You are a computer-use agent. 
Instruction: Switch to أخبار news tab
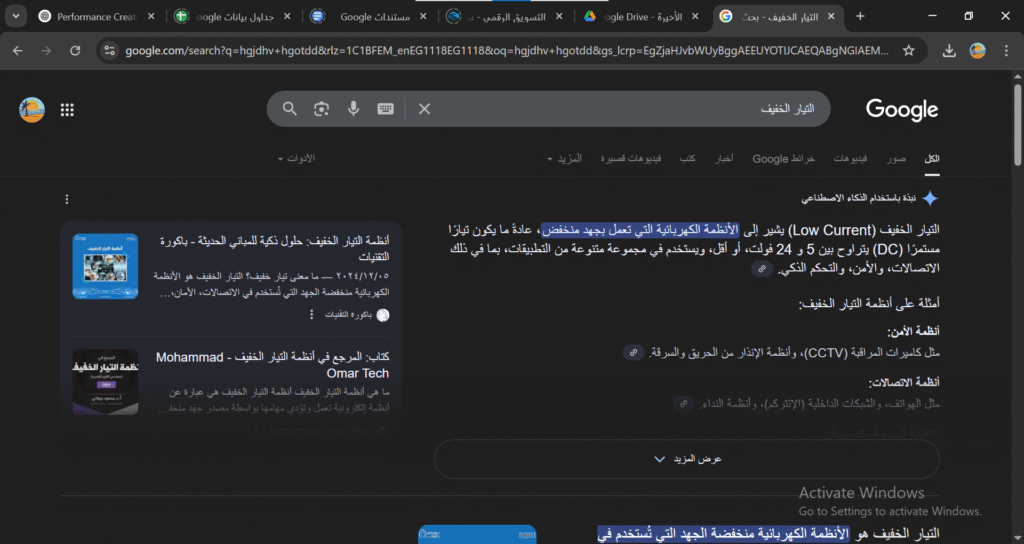click(x=724, y=159)
